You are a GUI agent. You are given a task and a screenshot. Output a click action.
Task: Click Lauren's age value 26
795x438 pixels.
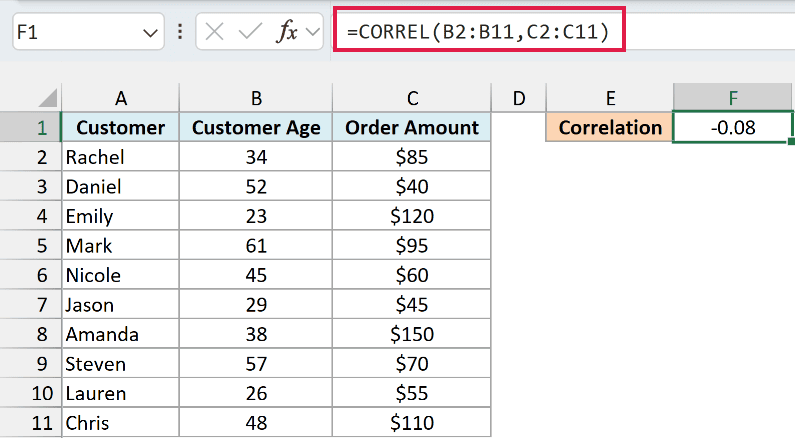click(x=256, y=393)
